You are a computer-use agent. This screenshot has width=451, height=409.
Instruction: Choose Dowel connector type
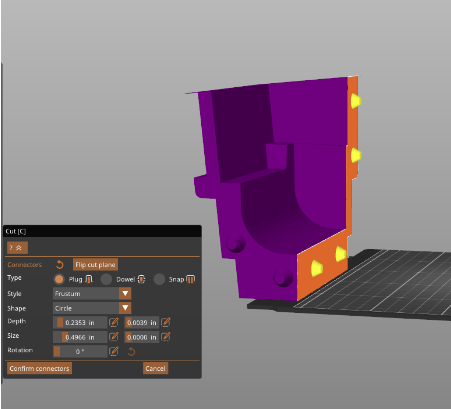[106, 279]
